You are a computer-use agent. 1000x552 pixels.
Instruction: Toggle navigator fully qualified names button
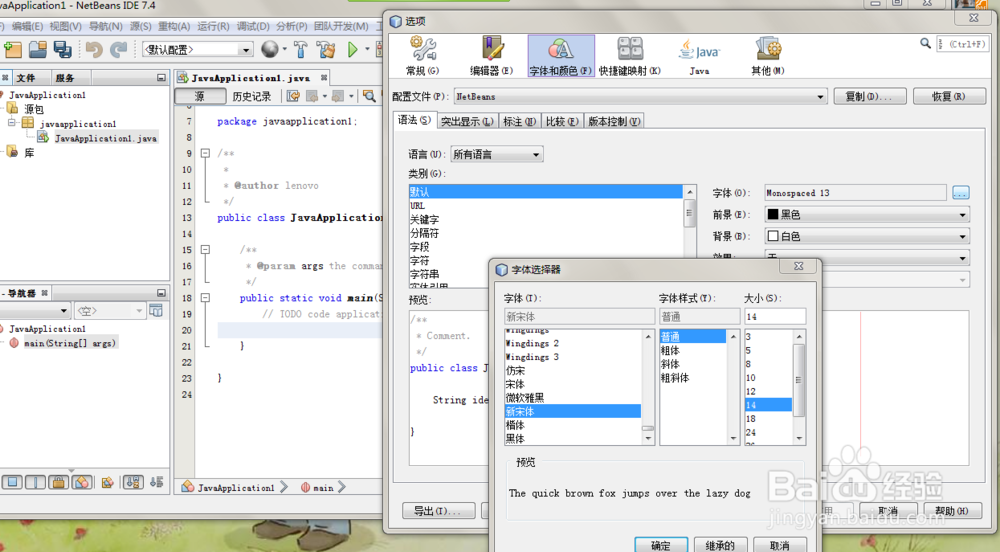[107, 483]
